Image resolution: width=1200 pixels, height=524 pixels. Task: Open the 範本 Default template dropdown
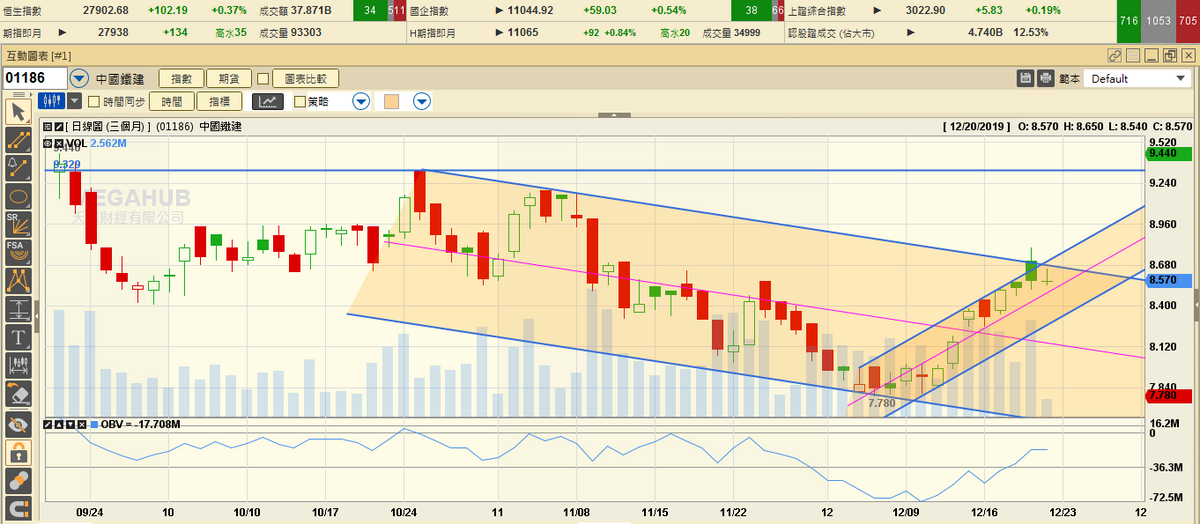tap(1137, 78)
